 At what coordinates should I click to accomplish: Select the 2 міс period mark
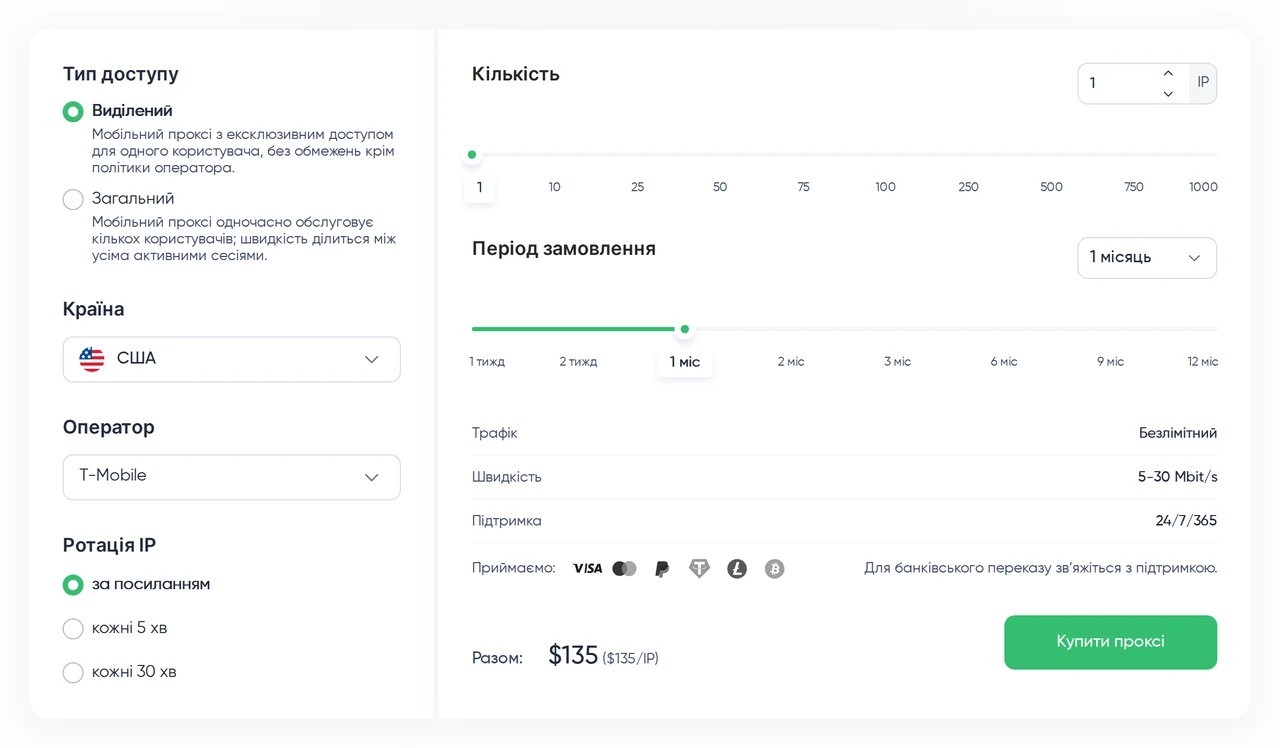point(791,362)
